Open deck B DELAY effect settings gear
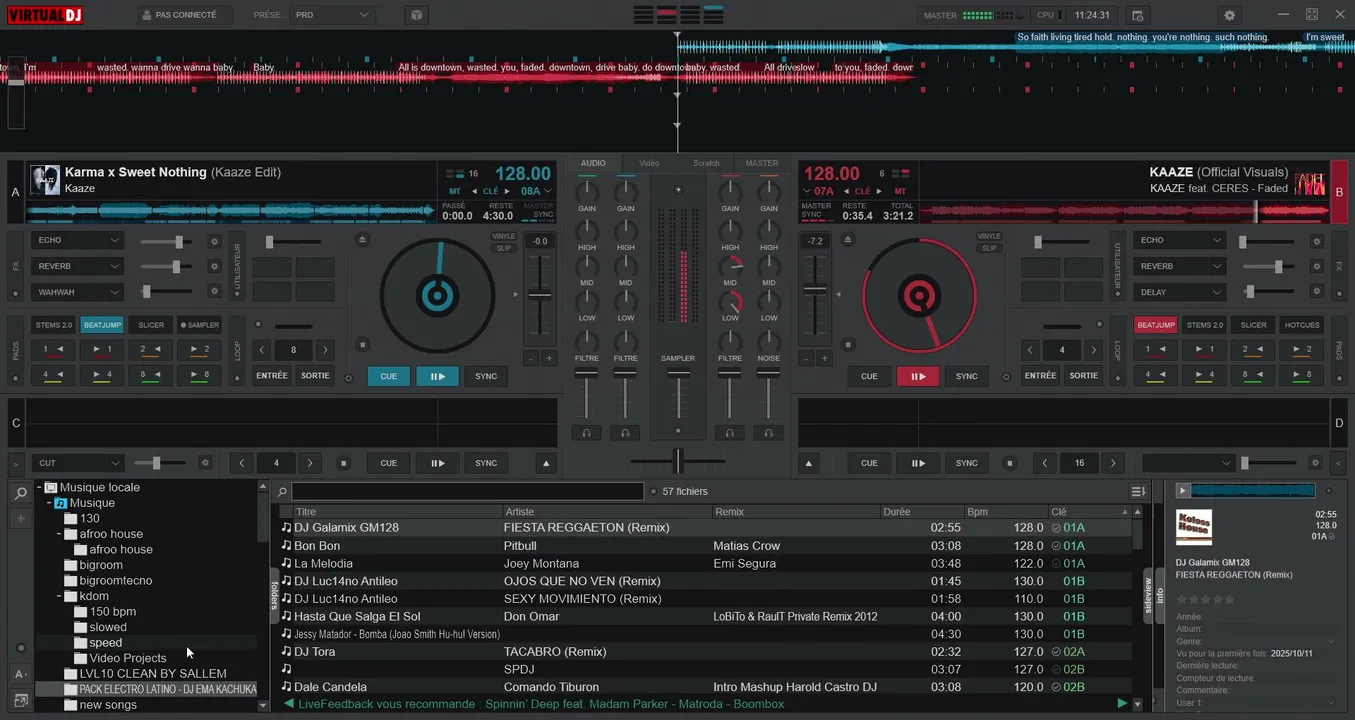Image resolution: width=1355 pixels, height=720 pixels. coord(1317,291)
